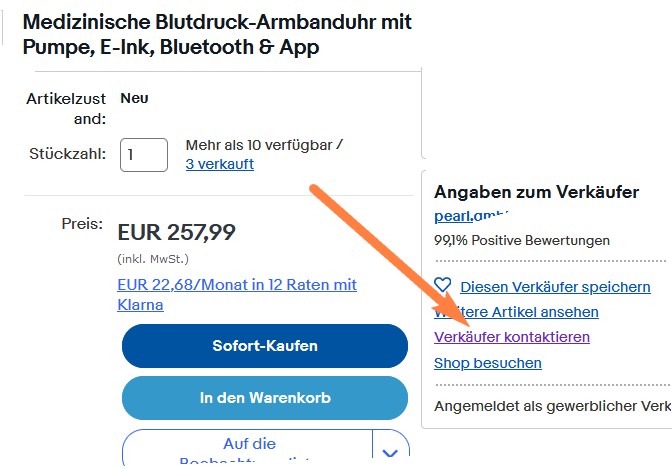Open the watchlist dropdown chevron

point(390,449)
